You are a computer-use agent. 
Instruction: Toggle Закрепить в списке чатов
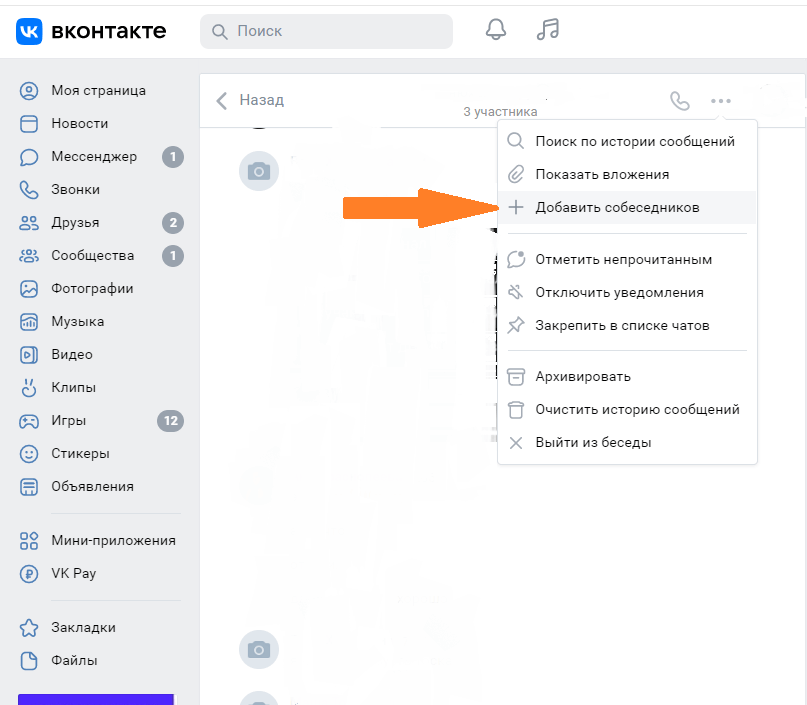click(622, 325)
